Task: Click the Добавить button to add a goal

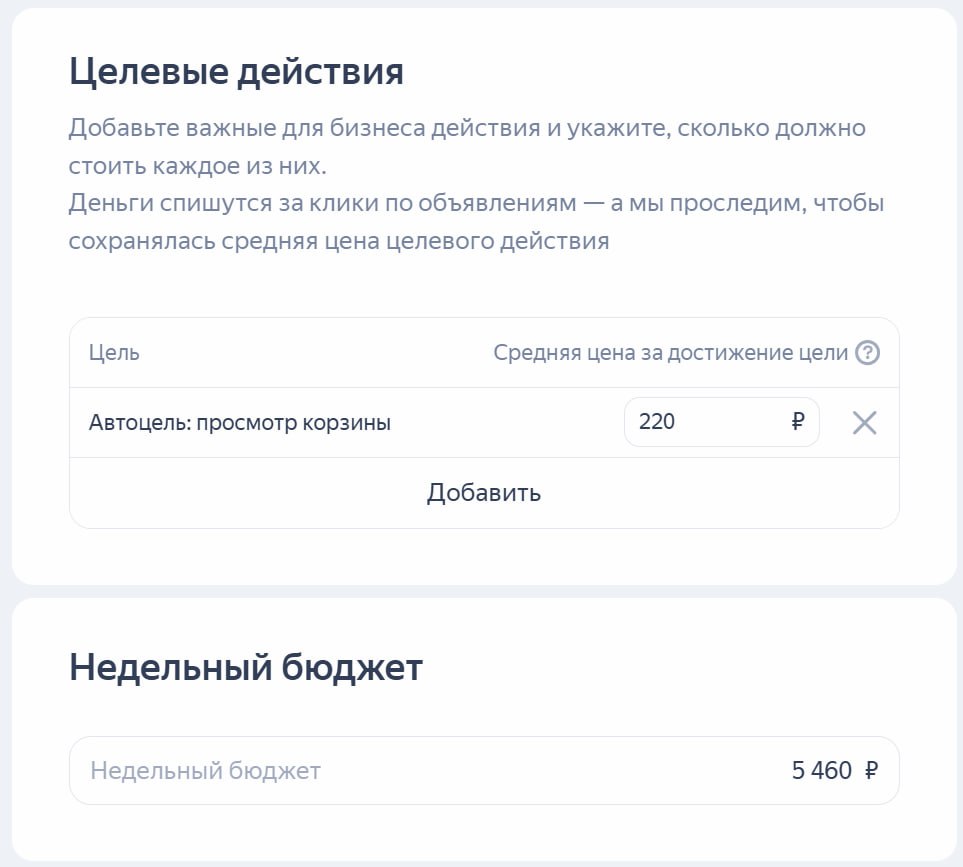Action: click(x=484, y=493)
